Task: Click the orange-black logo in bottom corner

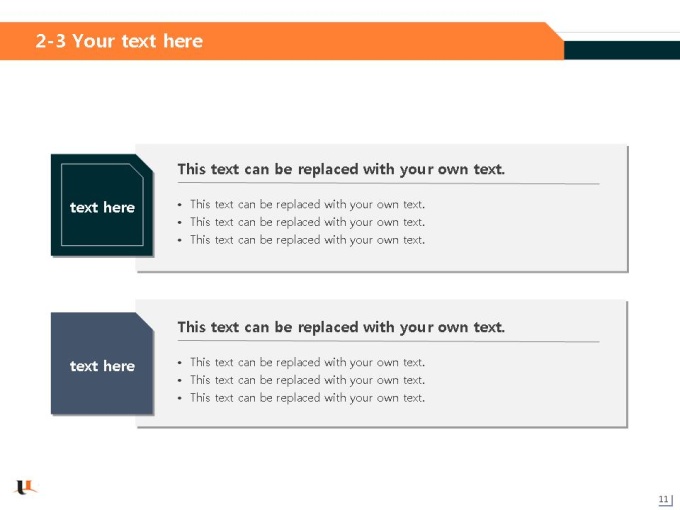Action: point(26,487)
